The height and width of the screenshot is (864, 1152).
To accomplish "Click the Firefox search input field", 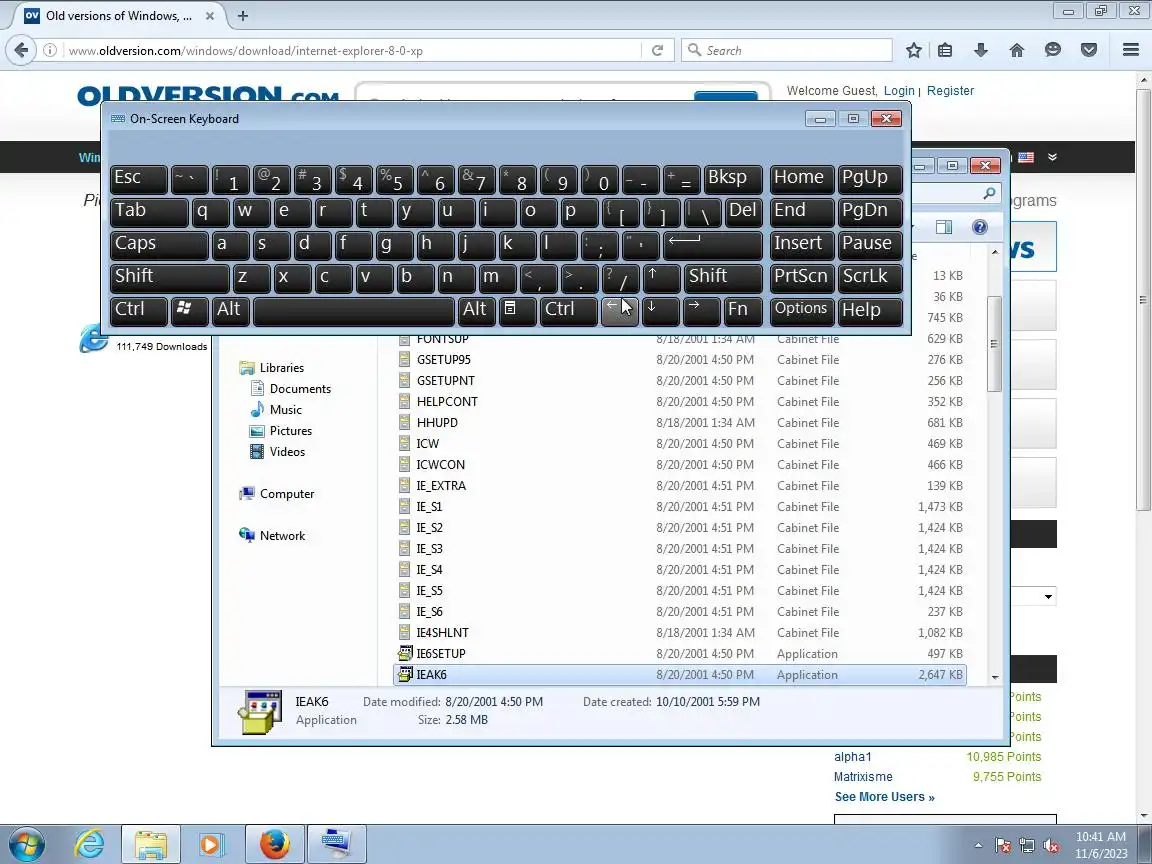I will pos(787,50).
